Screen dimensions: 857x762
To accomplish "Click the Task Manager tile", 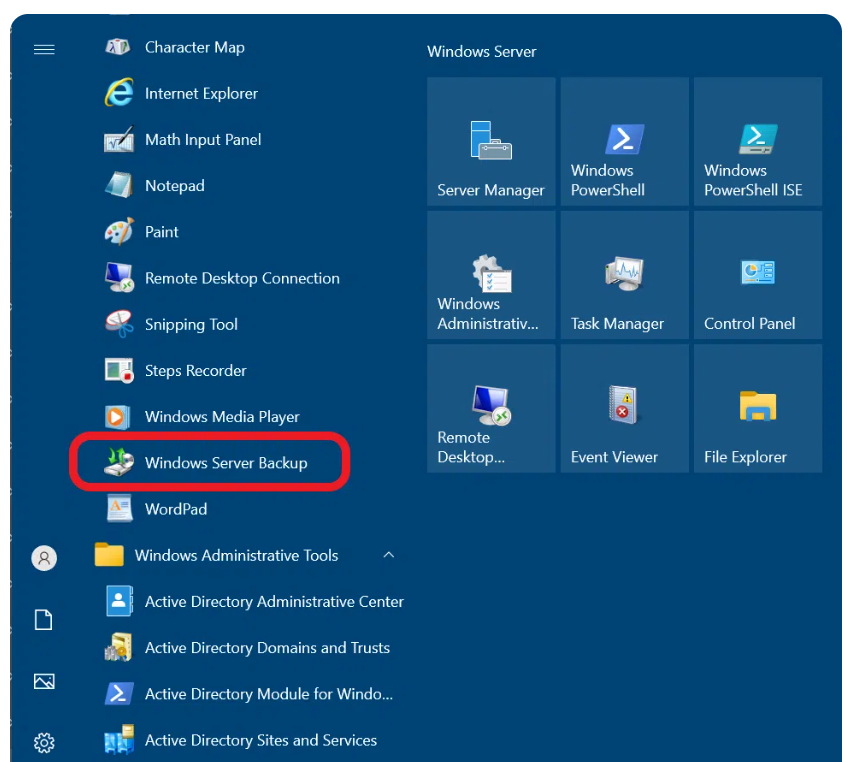I will (624, 276).
